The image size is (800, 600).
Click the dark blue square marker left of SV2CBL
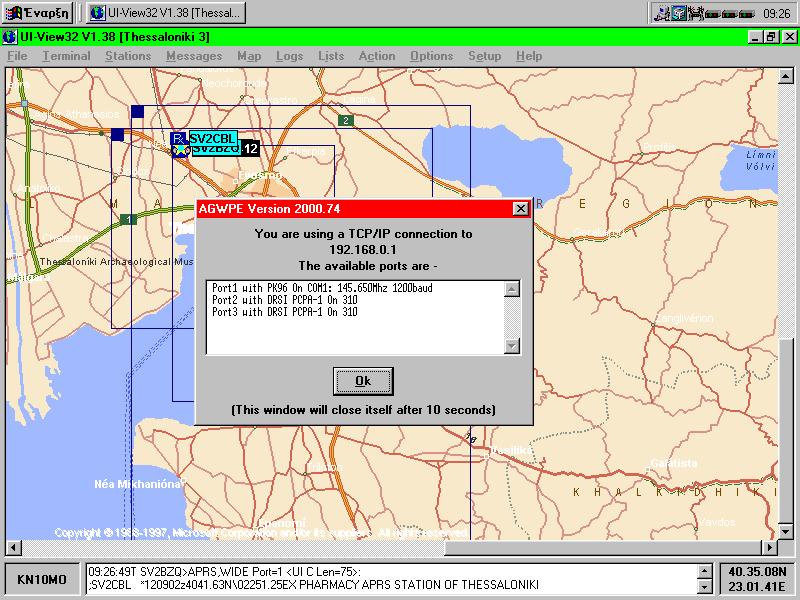tap(117, 134)
